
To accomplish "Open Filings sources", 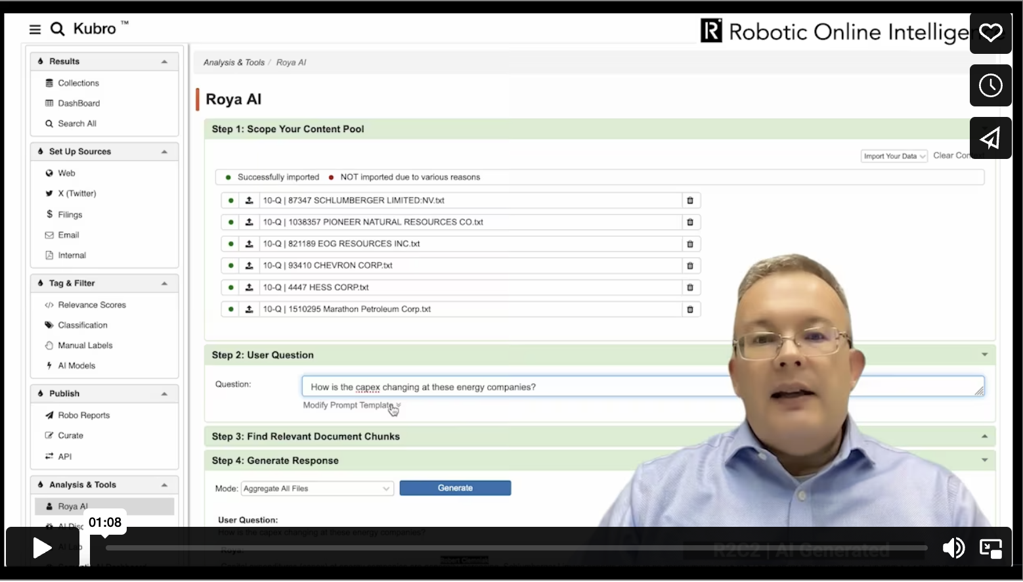I will pos(70,215).
